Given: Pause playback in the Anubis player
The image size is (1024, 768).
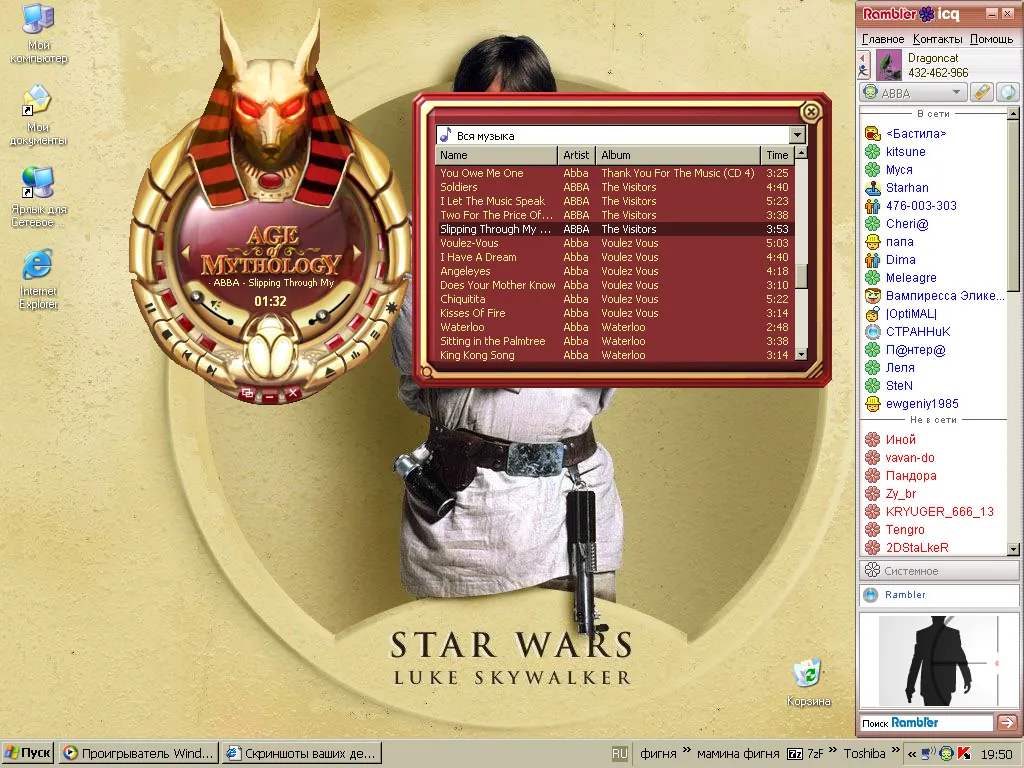Looking at the screenshot, I should pos(150,308).
